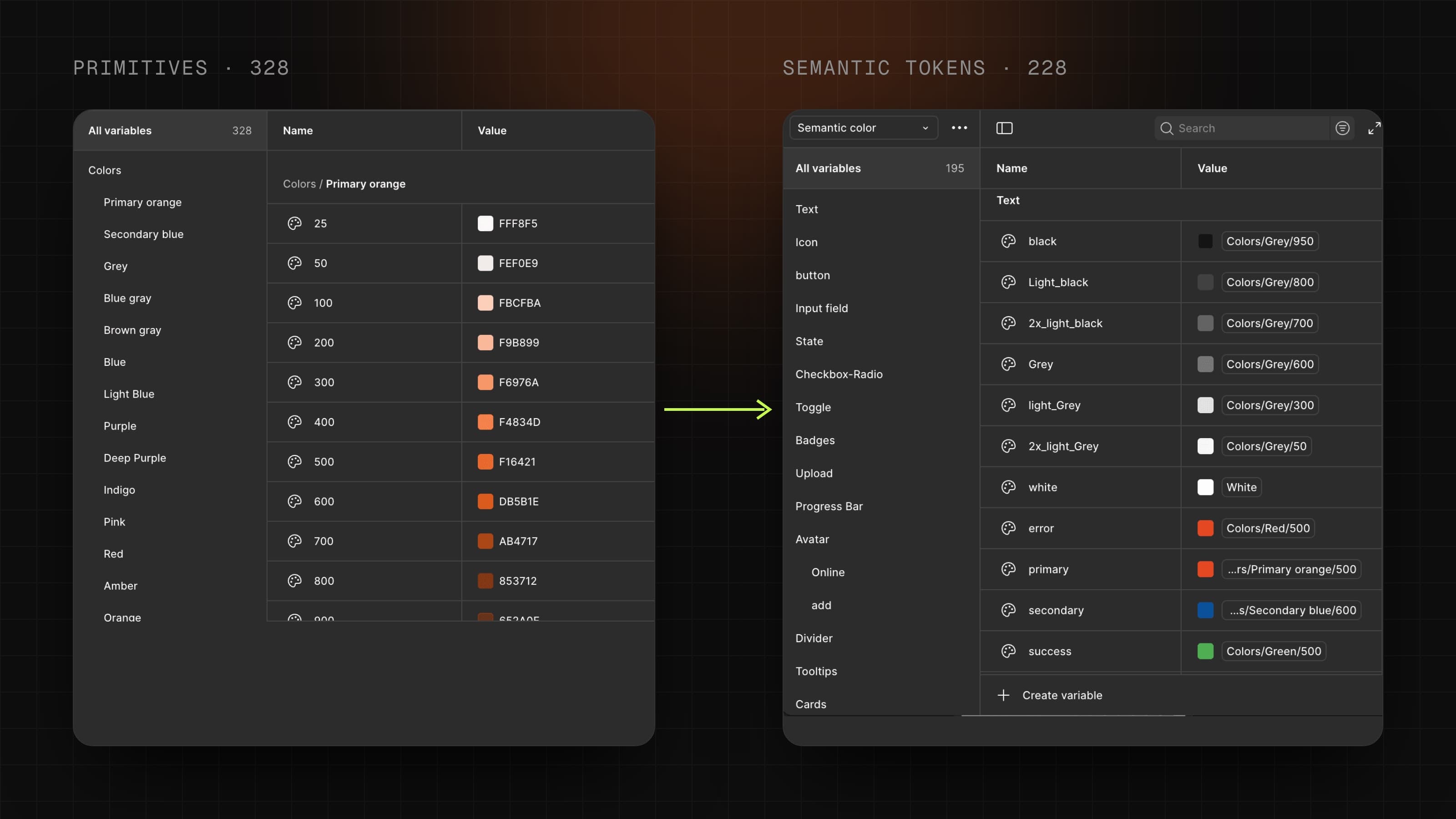Select the Progress Bar group

point(829,506)
